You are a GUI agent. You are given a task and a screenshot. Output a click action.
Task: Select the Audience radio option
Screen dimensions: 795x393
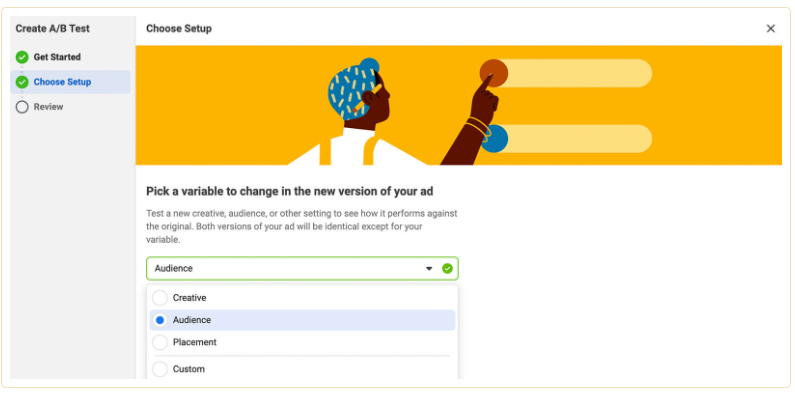point(160,320)
